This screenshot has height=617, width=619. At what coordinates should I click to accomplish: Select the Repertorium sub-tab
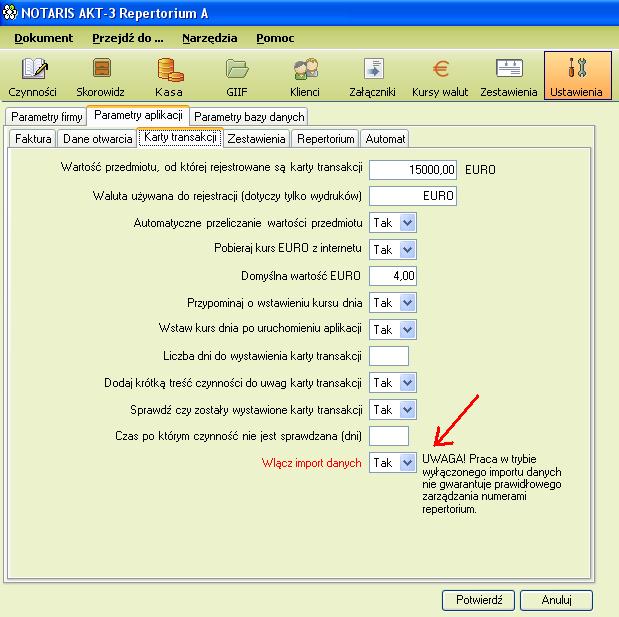point(326,139)
